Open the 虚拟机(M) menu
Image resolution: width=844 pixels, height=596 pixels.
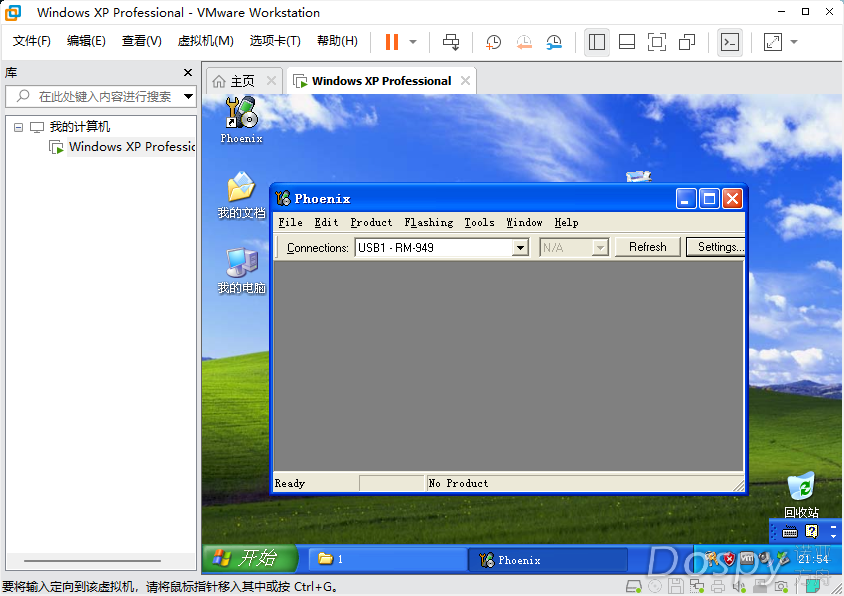pos(206,41)
